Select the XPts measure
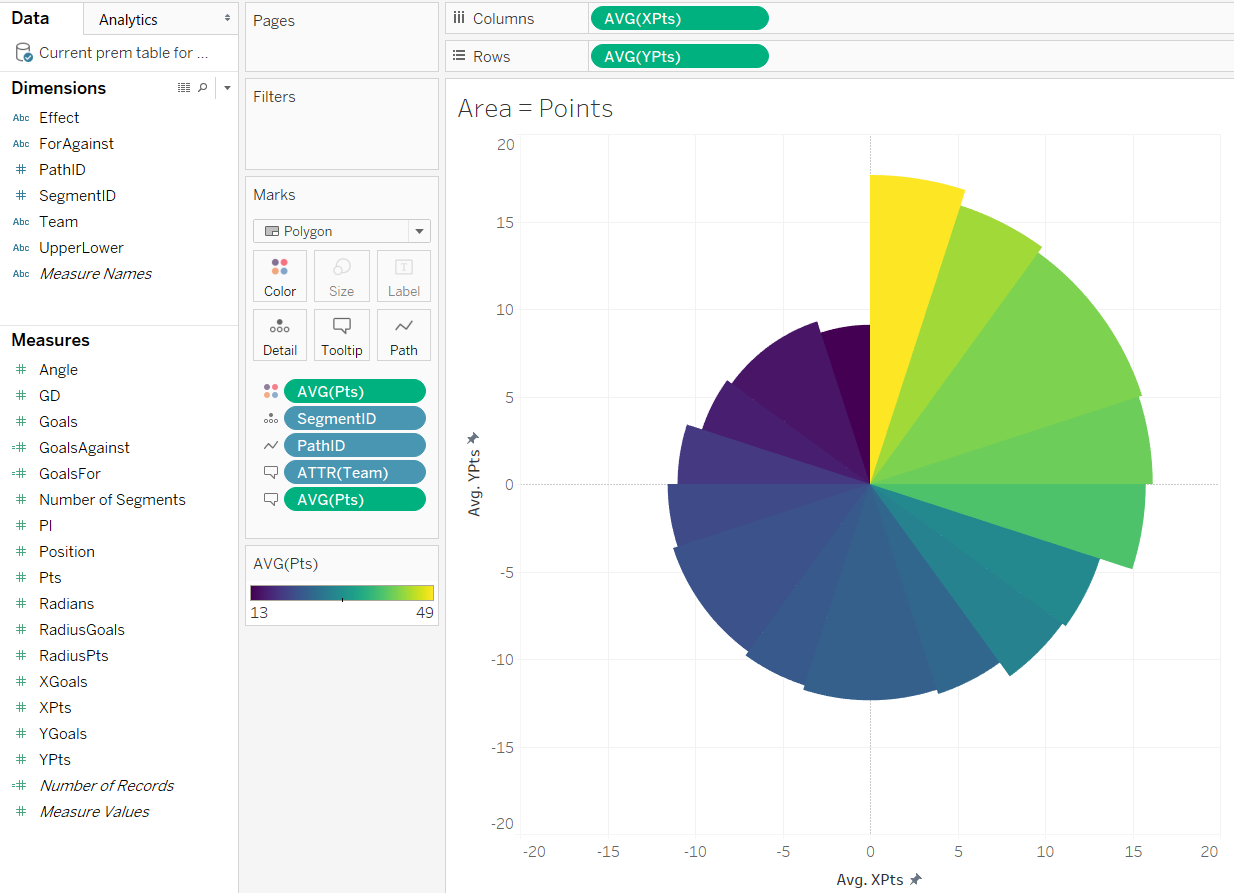 coord(55,707)
